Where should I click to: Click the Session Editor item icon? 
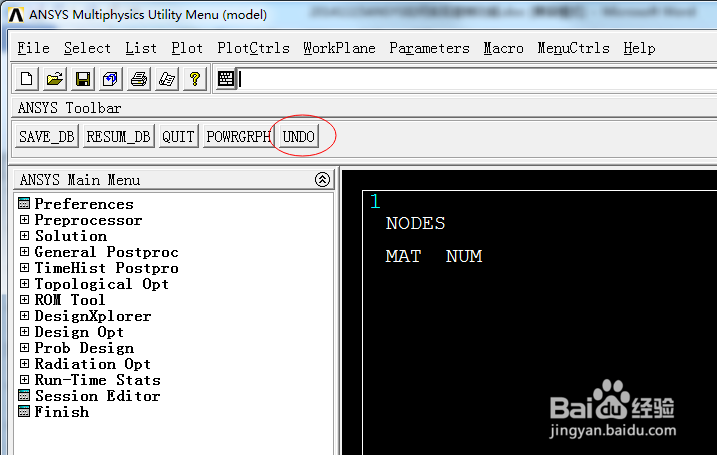(24, 395)
